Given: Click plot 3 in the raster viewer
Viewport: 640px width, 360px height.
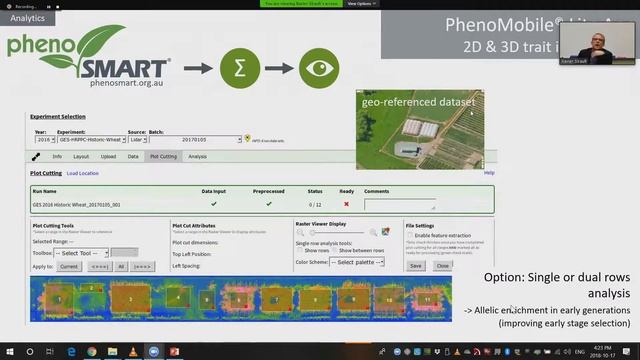Looking at the screenshot, I should [x=131, y=300].
